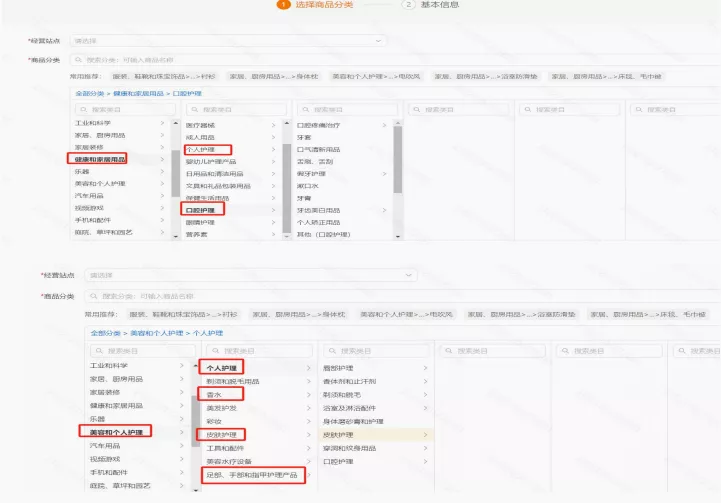Image resolution: width=721 pixels, height=503 pixels.
Task: Click scrollbar beside the 医疗器械 category list
Action: 287,188
